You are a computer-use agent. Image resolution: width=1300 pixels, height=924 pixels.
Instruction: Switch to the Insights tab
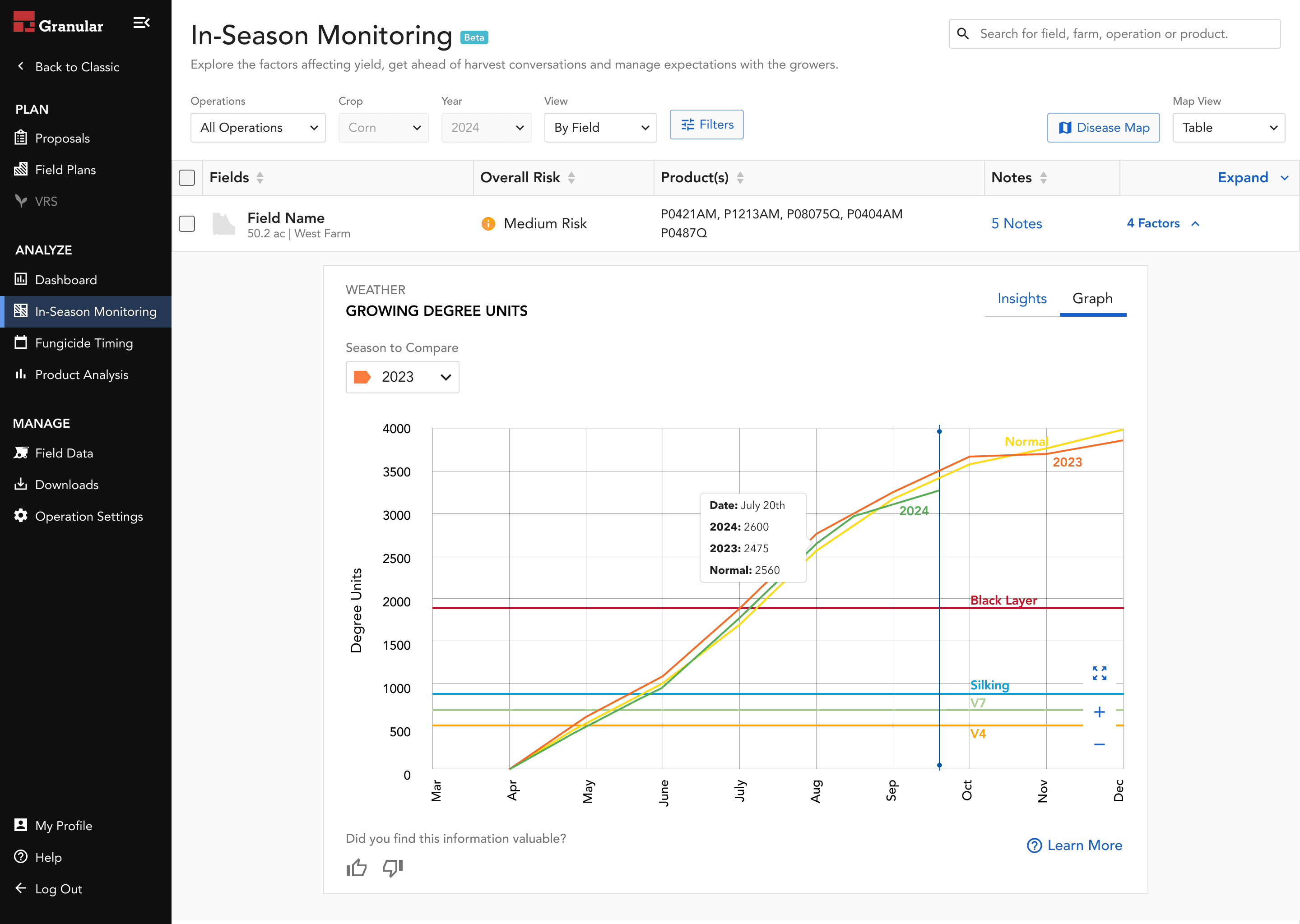click(1021, 298)
